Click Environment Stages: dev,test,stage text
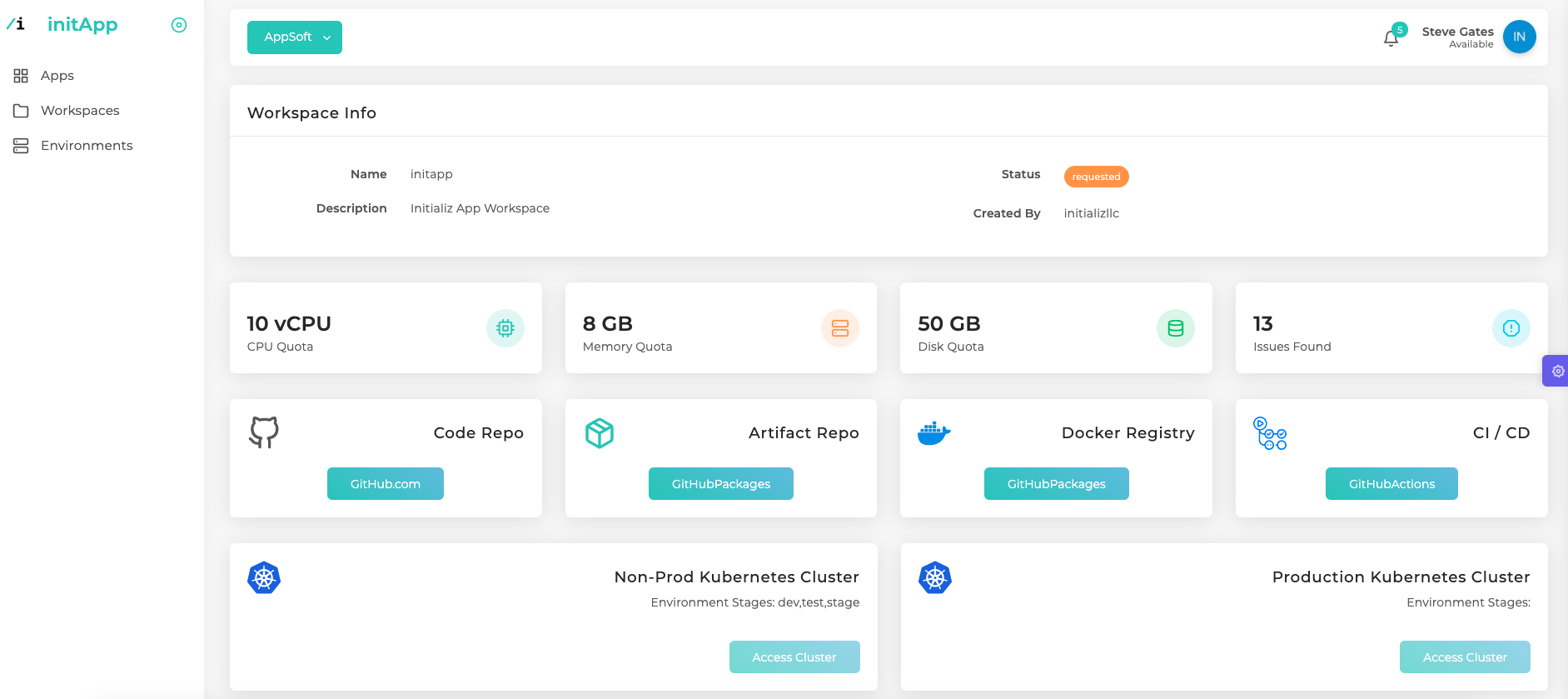 coord(755,602)
